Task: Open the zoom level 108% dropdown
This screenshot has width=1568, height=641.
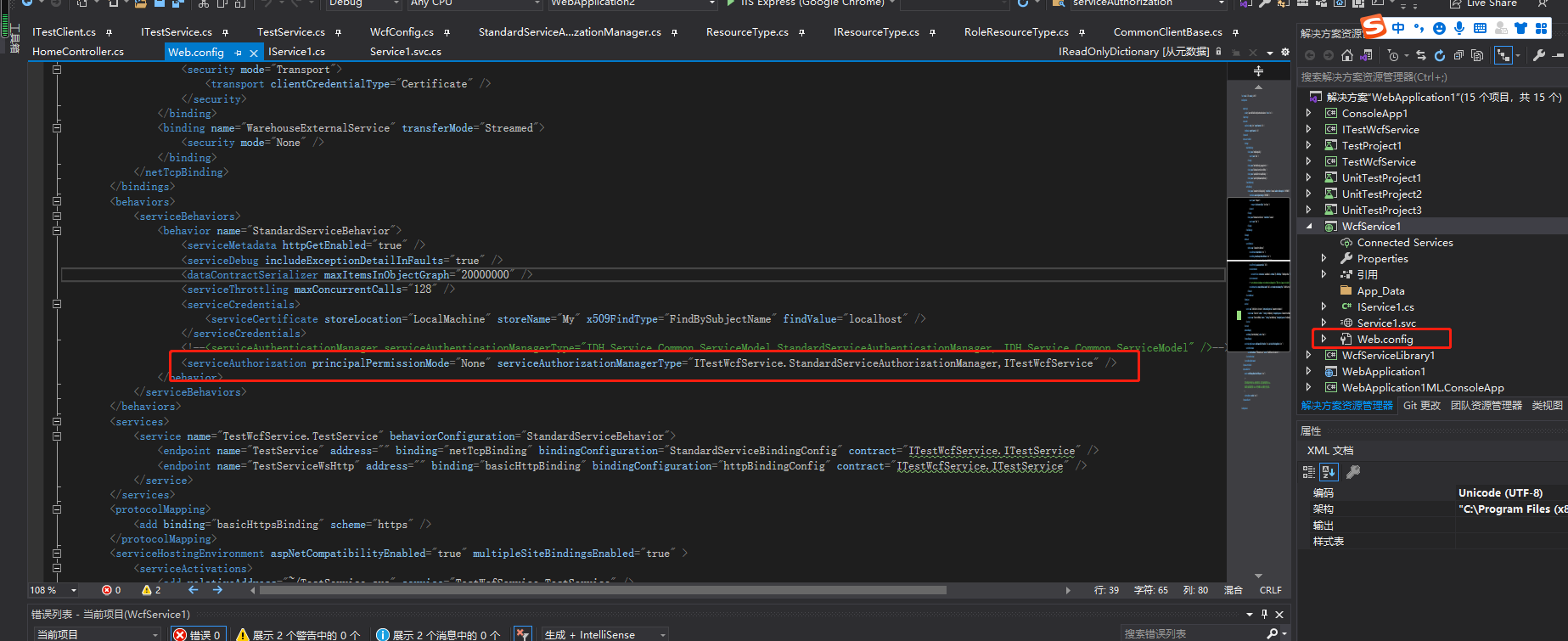Action: click(x=74, y=590)
